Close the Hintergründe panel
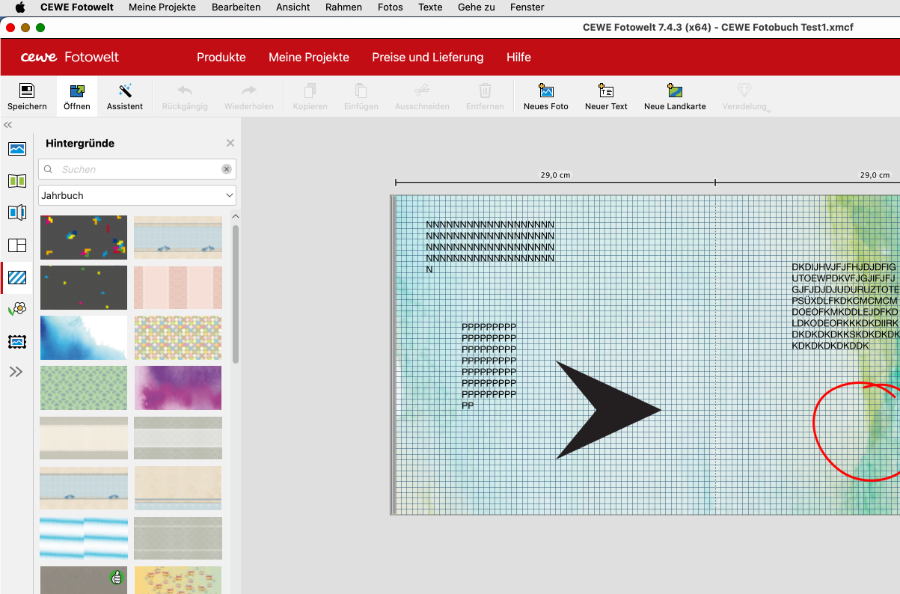This screenshot has height=594, width=900. (230, 143)
